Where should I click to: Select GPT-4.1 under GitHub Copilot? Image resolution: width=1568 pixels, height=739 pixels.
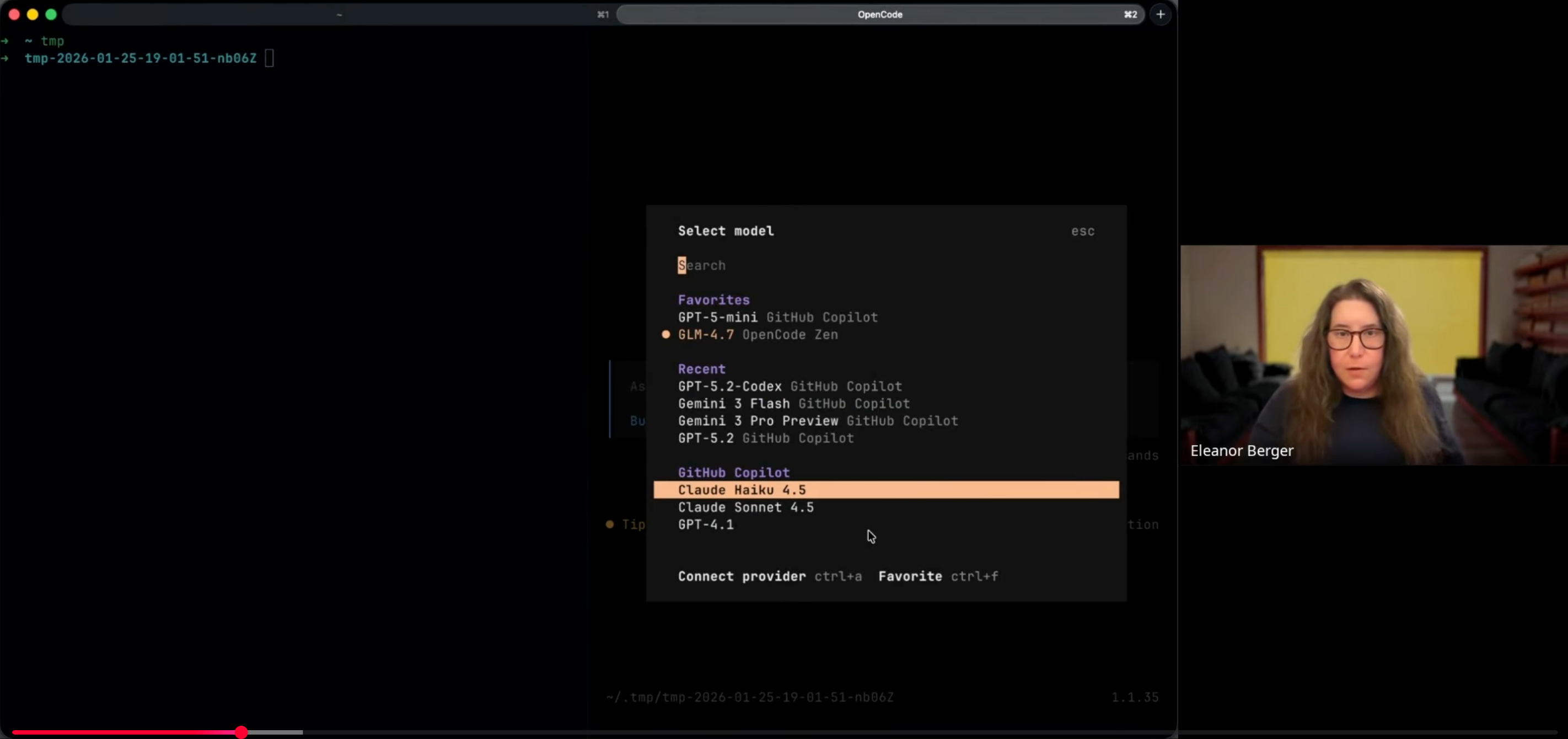[706, 524]
